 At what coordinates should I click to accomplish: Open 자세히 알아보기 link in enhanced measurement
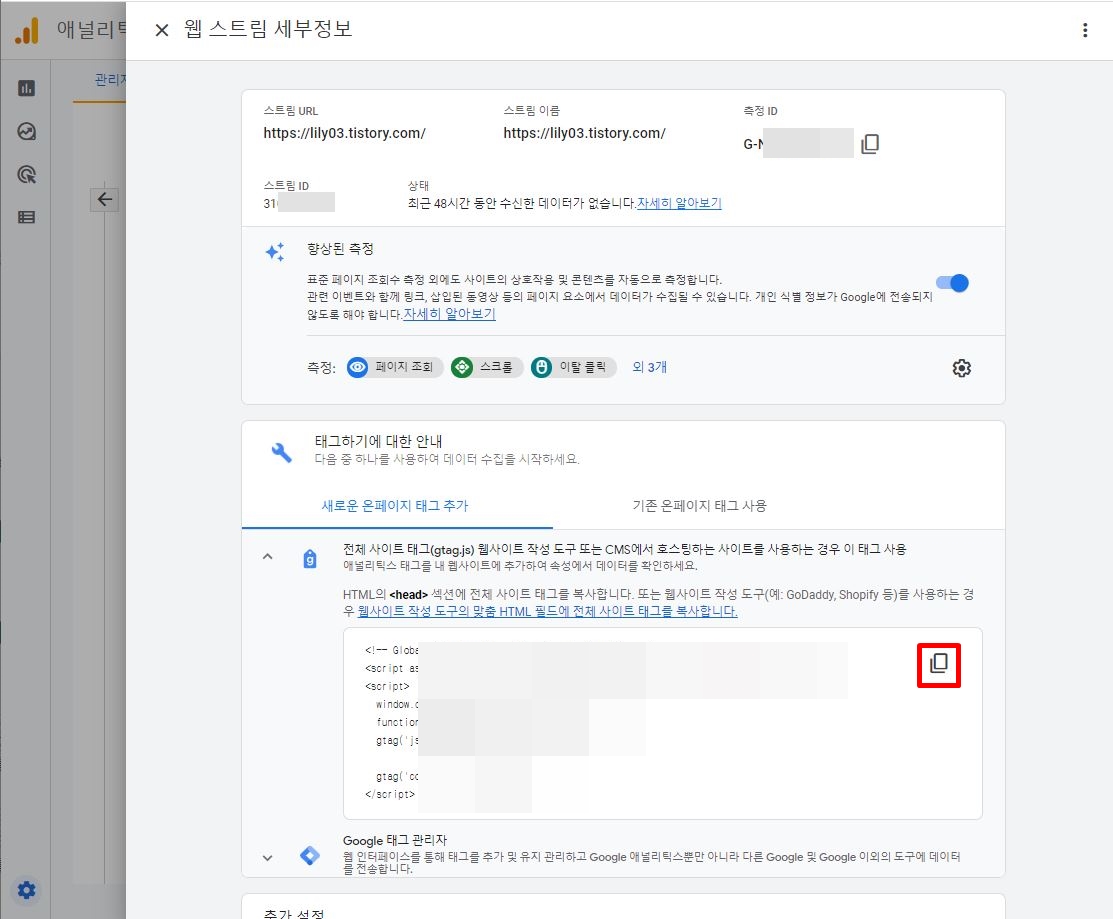point(449,314)
